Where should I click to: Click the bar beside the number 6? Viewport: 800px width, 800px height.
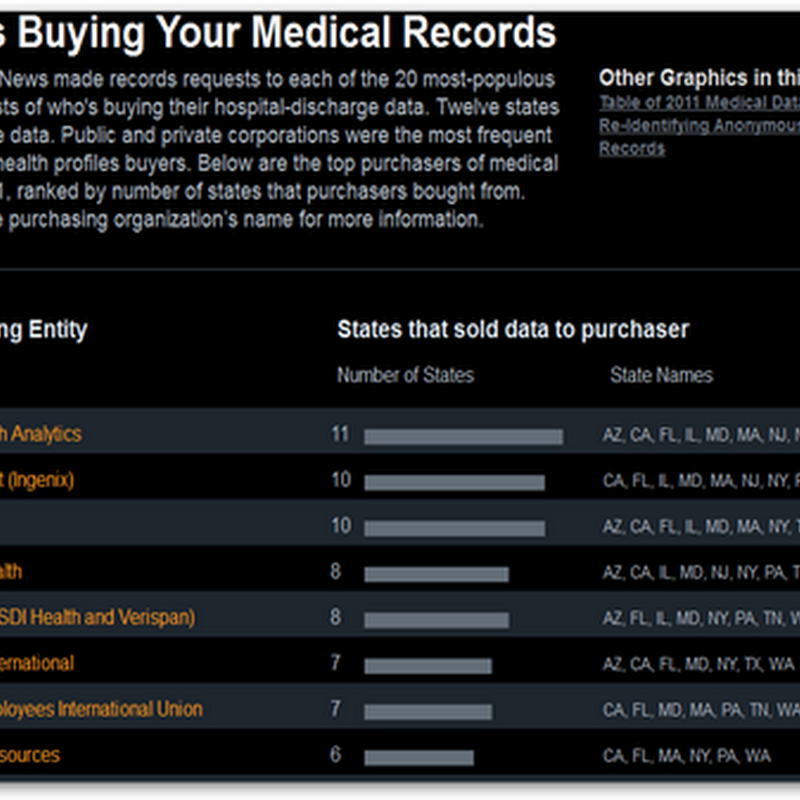tap(418, 757)
